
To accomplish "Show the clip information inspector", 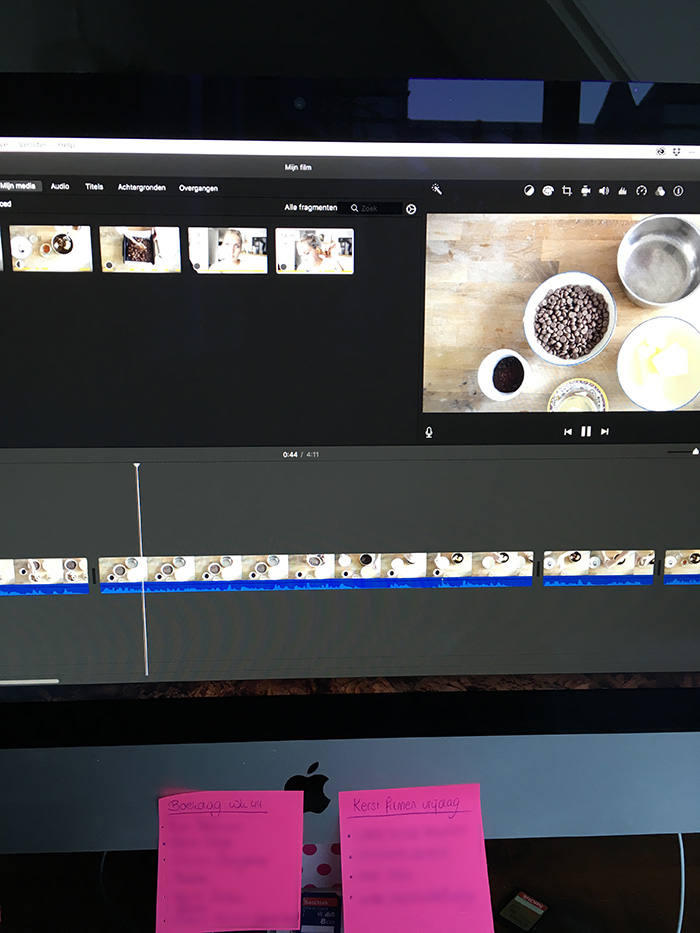I will (x=678, y=191).
